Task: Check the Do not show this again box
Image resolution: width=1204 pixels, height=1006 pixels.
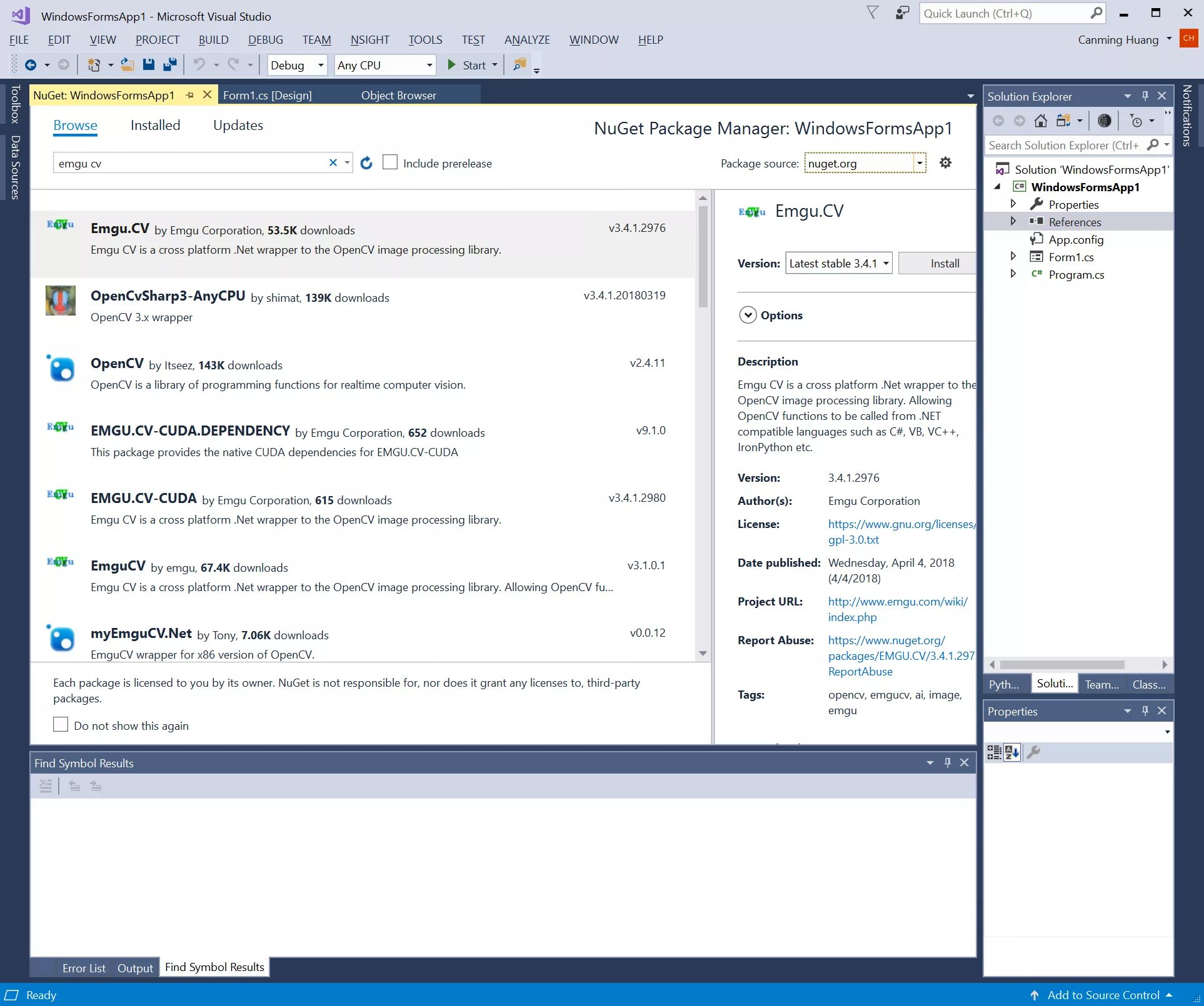Action: [61, 724]
